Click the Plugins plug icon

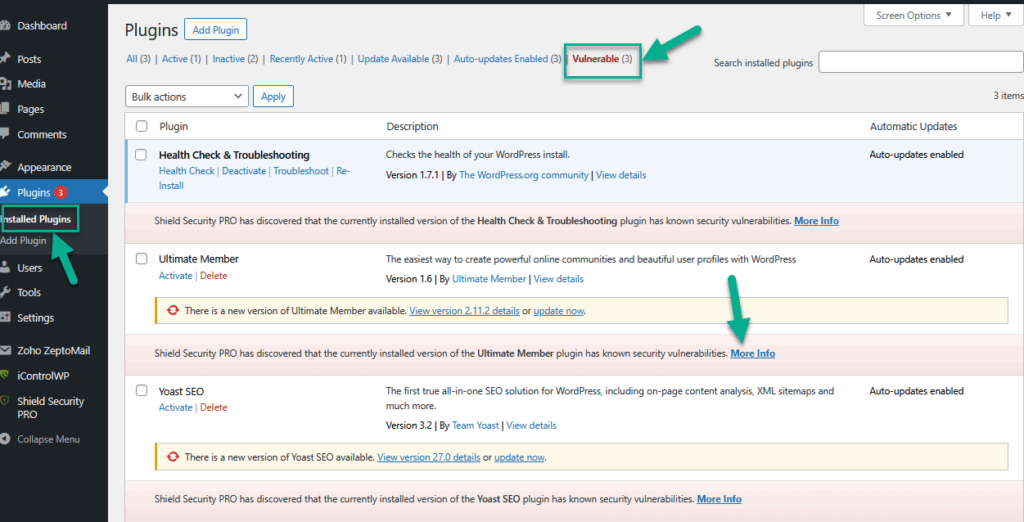click(x=5, y=192)
